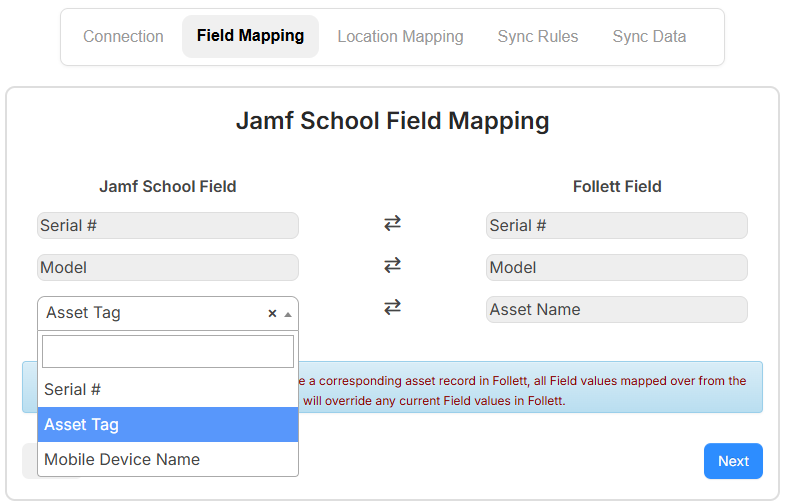
Task: Click the swap arrows icon in Serial # row
Action: pyautogui.click(x=392, y=223)
